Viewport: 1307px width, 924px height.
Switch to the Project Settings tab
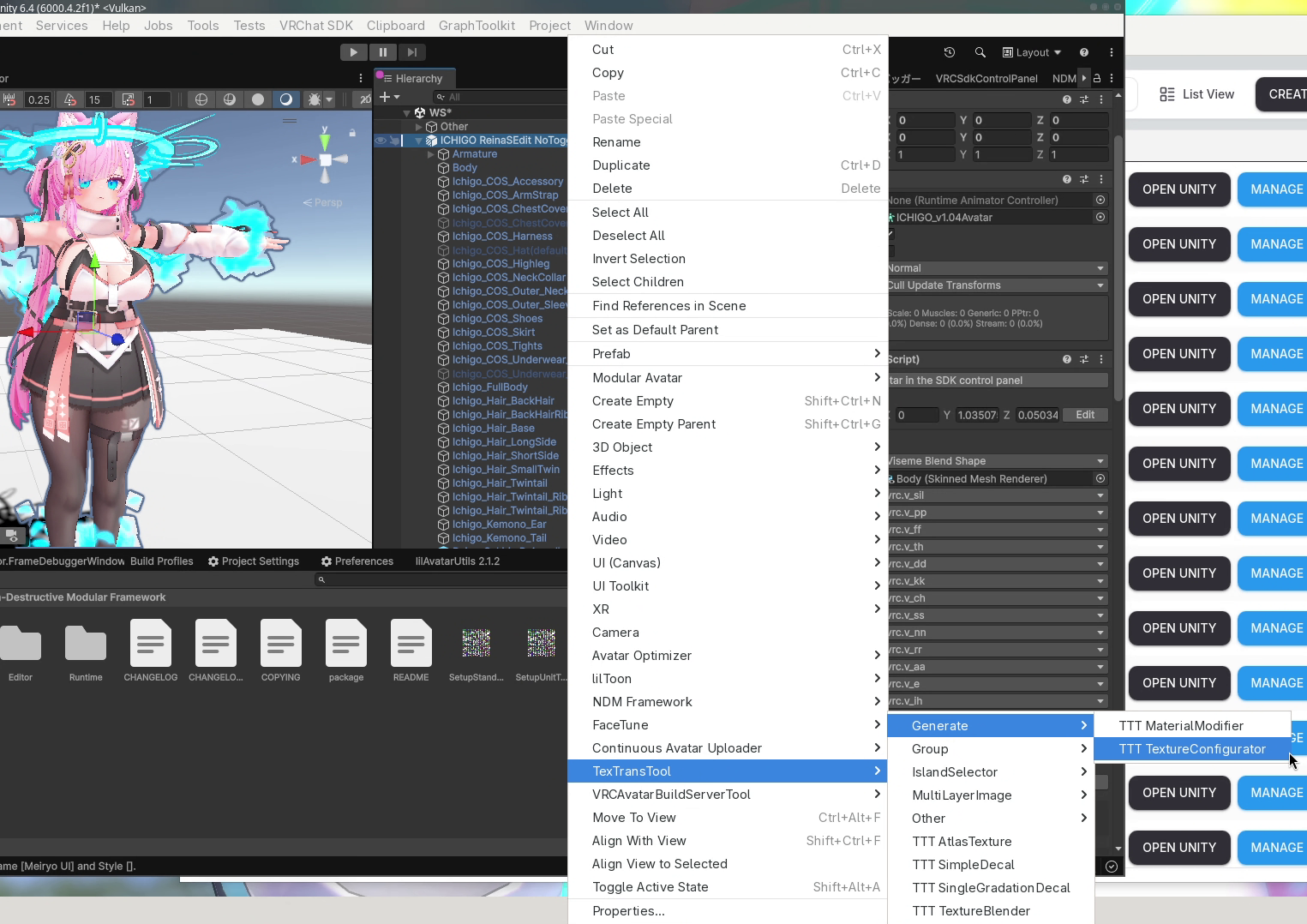click(x=254, y=561)
